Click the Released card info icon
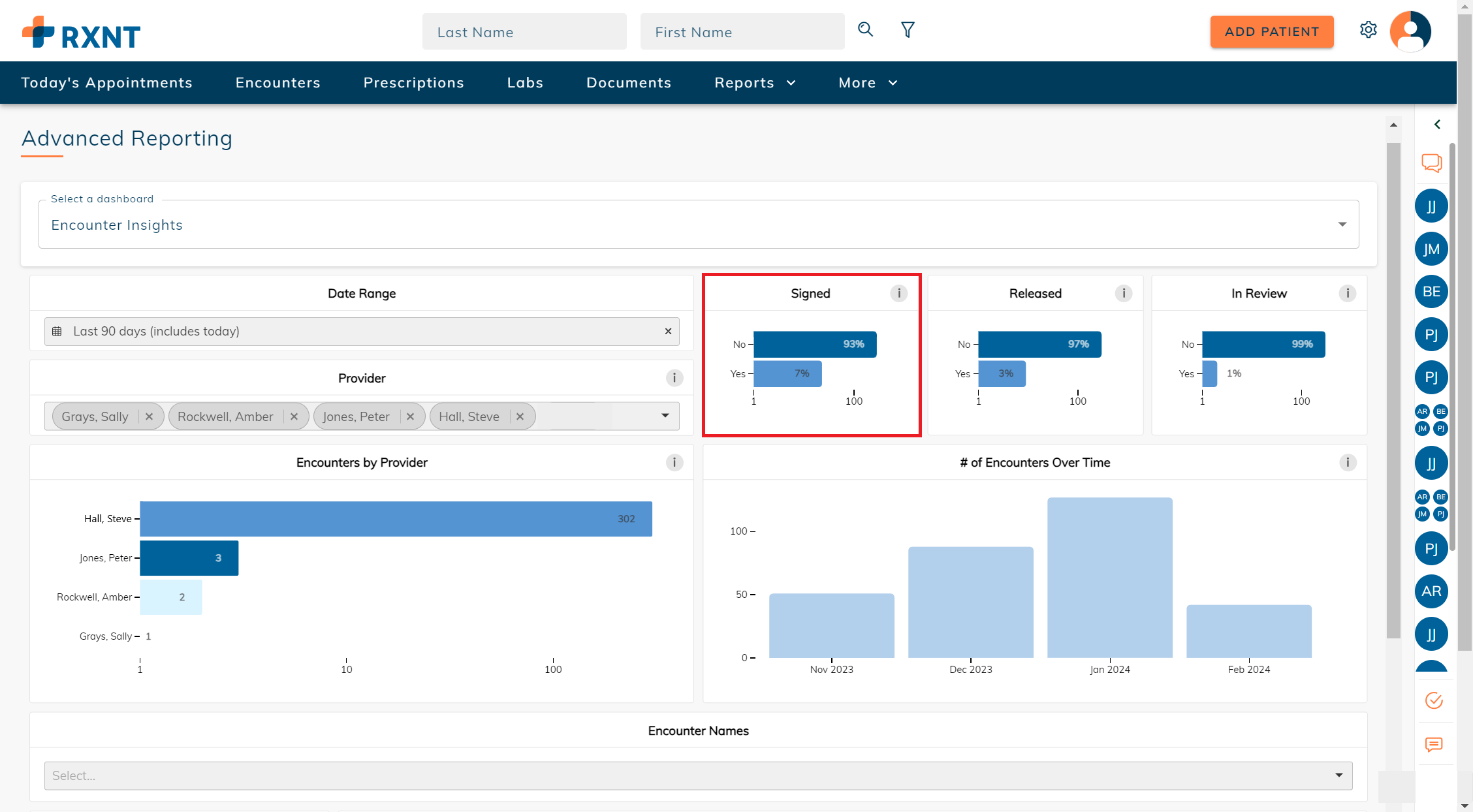The height and width of the screenshot is (812, 1473). [x=1123, y=293]
